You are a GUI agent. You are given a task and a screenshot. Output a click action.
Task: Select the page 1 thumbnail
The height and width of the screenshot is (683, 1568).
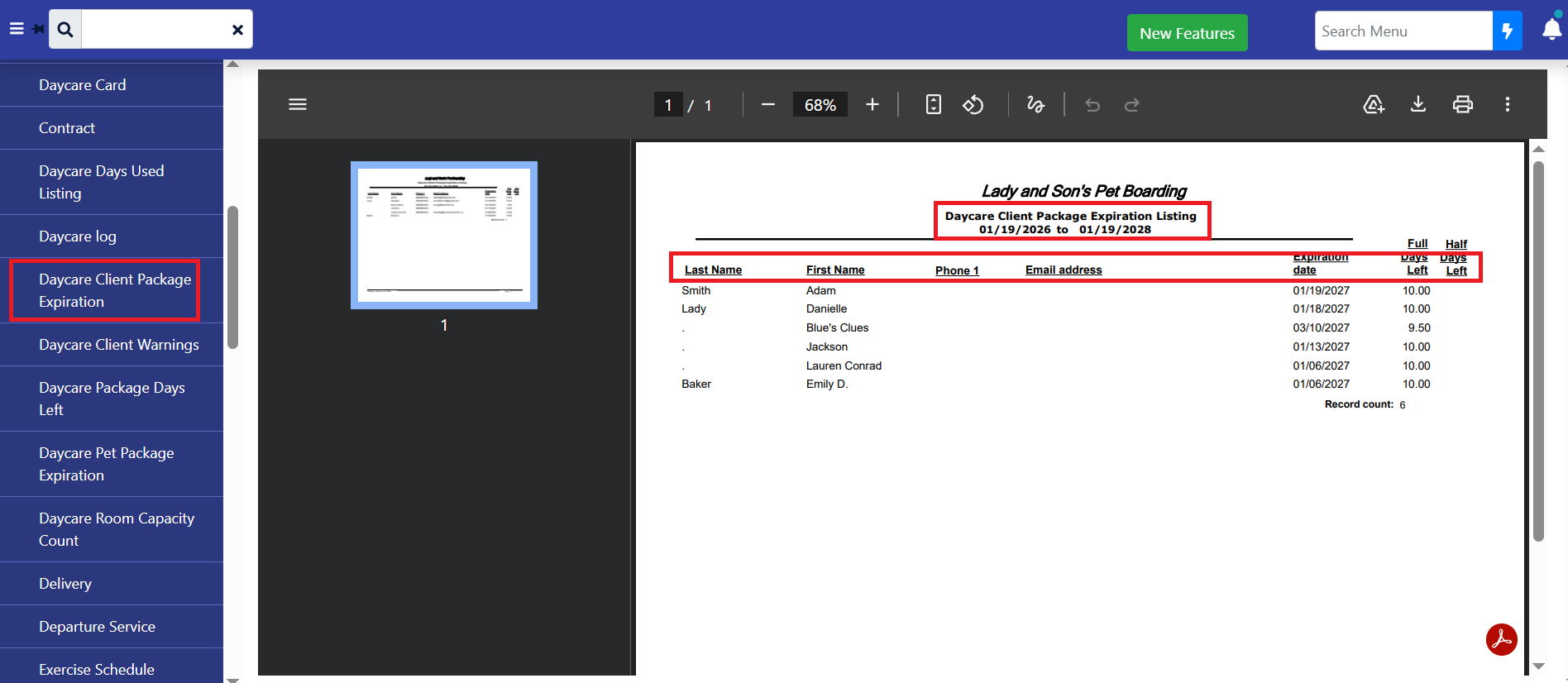(444, 235)
